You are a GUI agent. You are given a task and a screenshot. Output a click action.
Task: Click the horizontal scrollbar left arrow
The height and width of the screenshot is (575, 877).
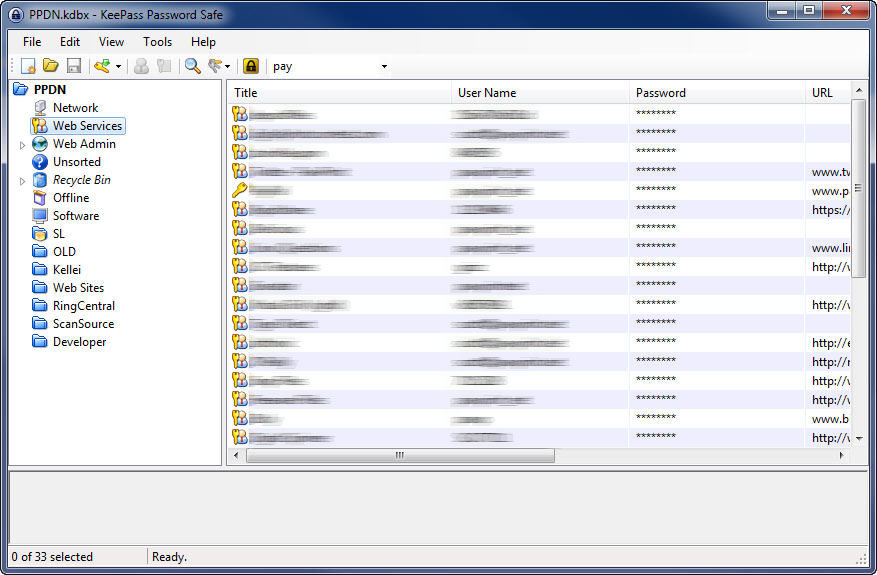tap(236, 455)
